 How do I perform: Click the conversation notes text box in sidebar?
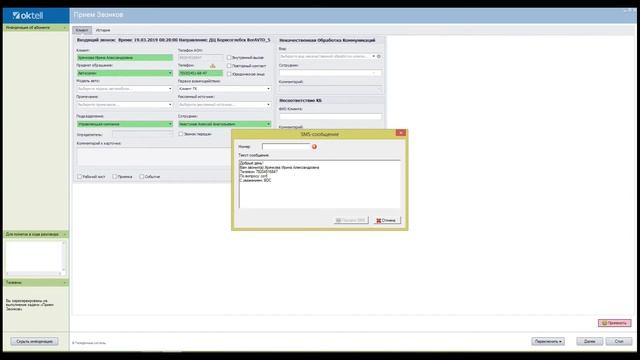pos(33,257)
